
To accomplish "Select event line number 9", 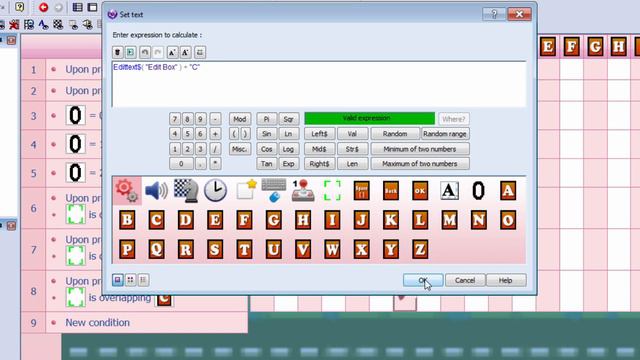I will 33,323.
